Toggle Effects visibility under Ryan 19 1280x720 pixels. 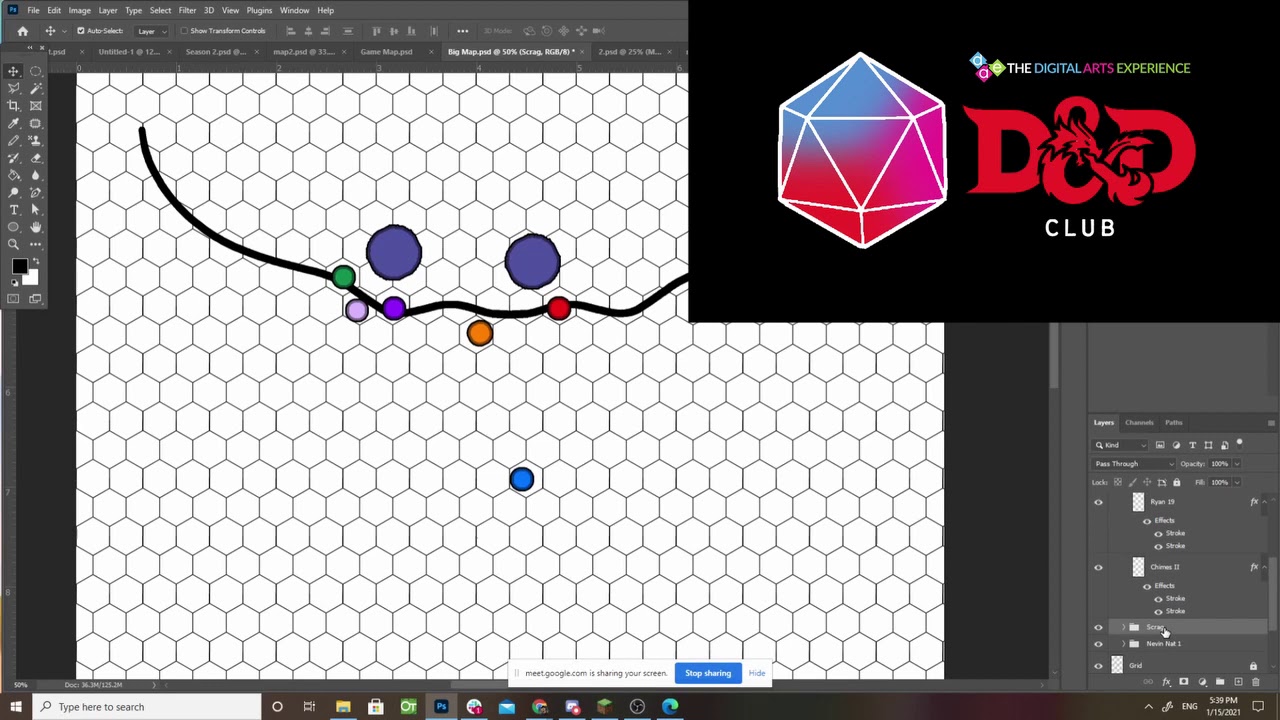click(x=1147, y=521)
